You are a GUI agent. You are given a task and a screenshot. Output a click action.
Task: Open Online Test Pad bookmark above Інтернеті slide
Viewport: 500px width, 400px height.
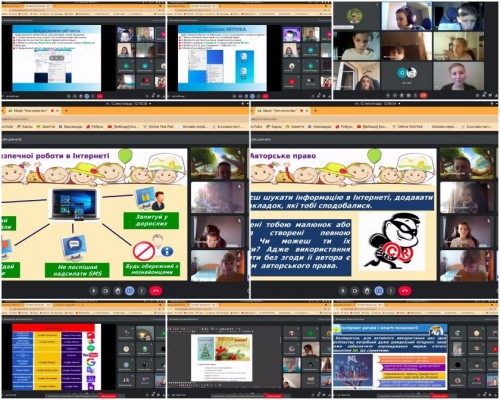[159, 127]
